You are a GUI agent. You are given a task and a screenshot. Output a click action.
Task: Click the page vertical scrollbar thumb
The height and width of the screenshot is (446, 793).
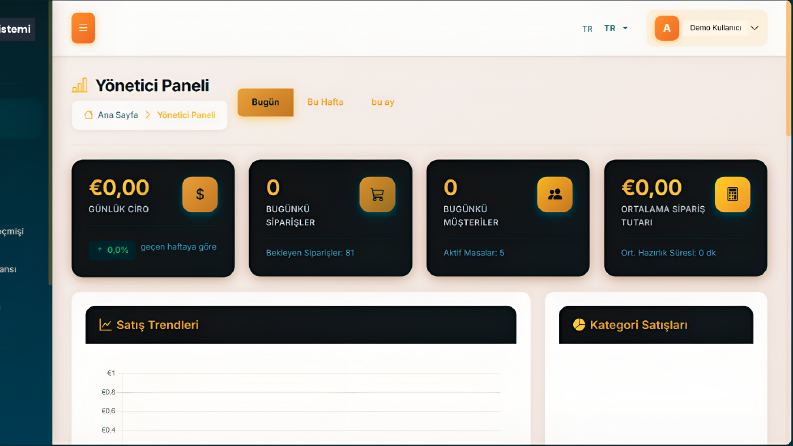coord(789,68)
